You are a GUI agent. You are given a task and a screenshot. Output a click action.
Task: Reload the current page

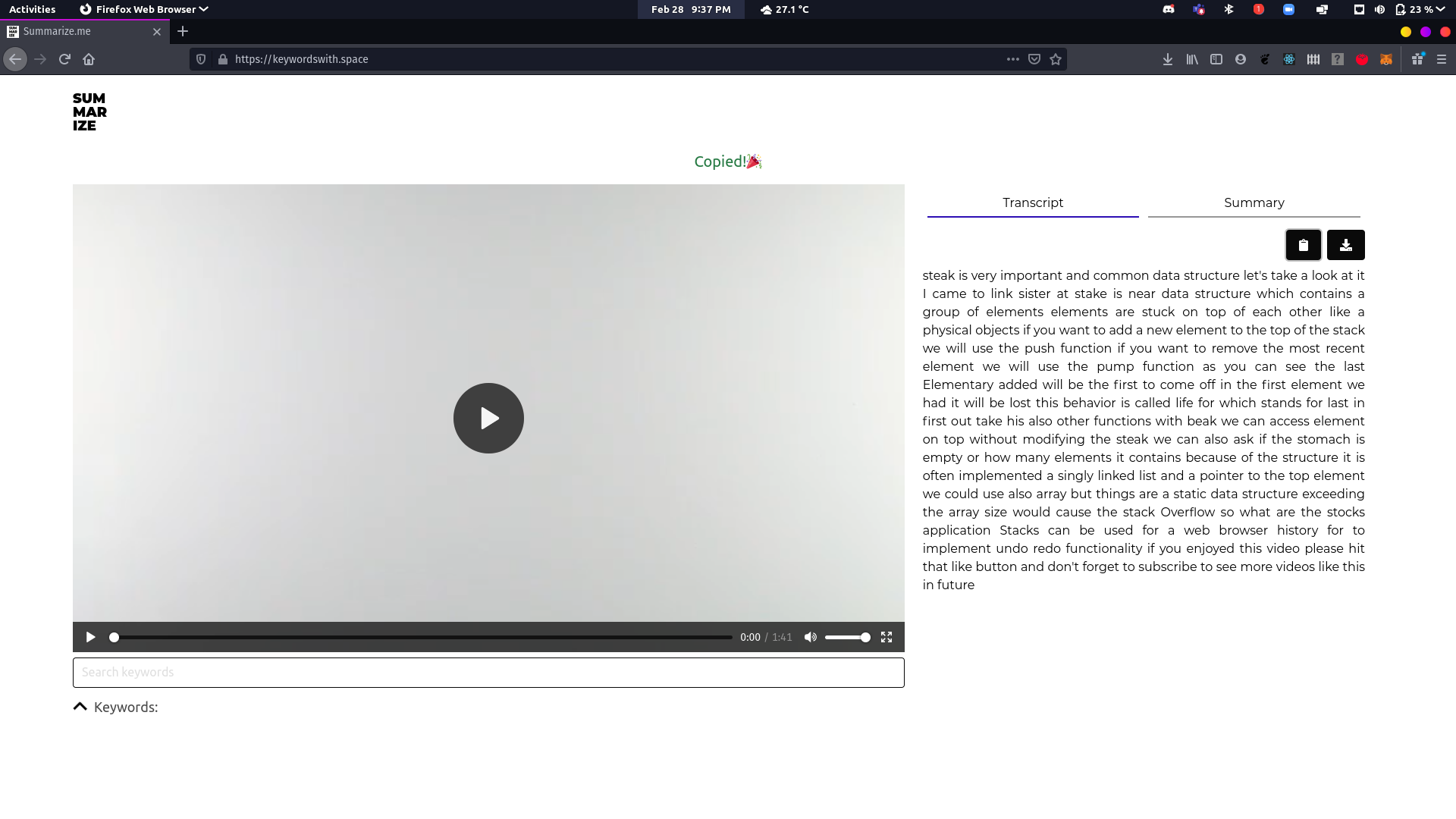[x=64, y=59]
